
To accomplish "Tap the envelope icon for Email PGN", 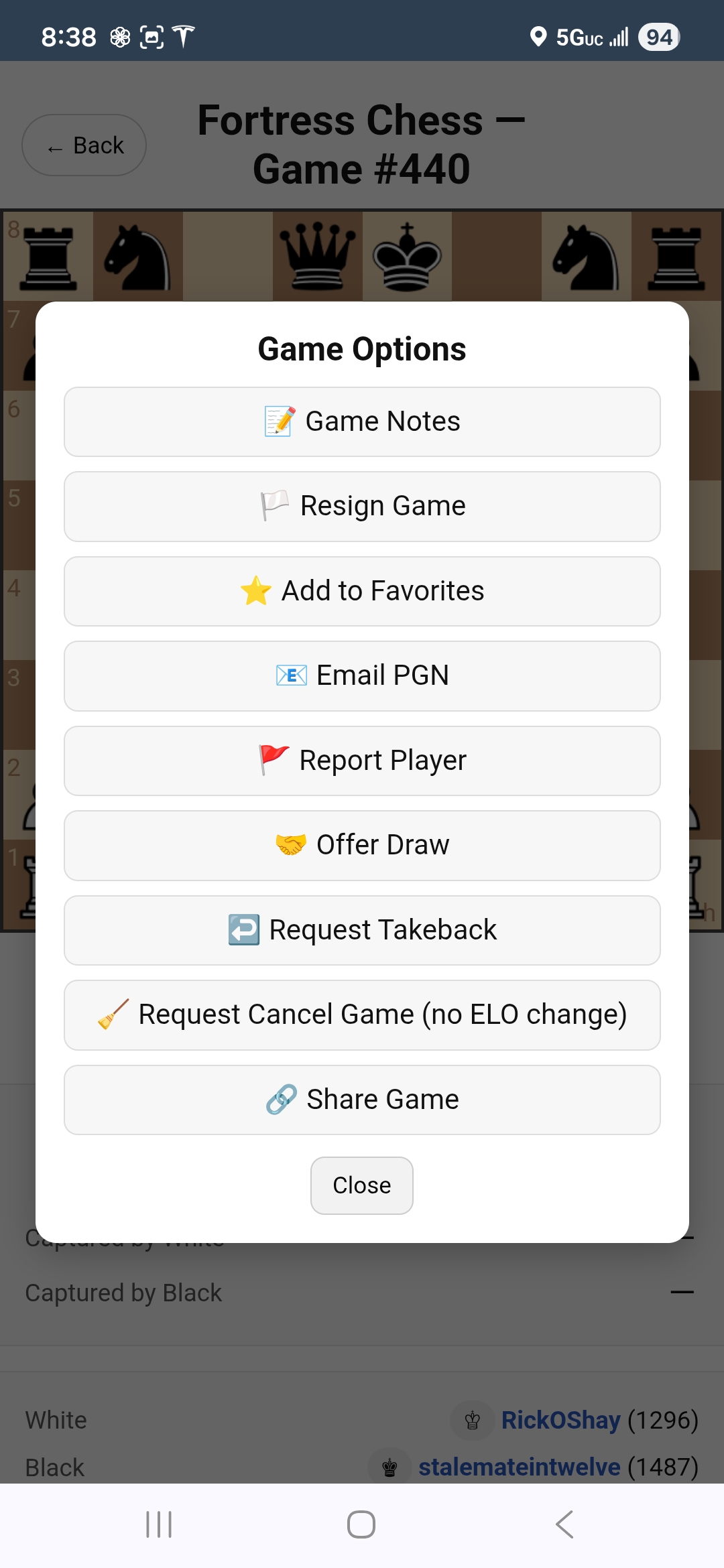I will pyautogui.click(x=290, y=675).
